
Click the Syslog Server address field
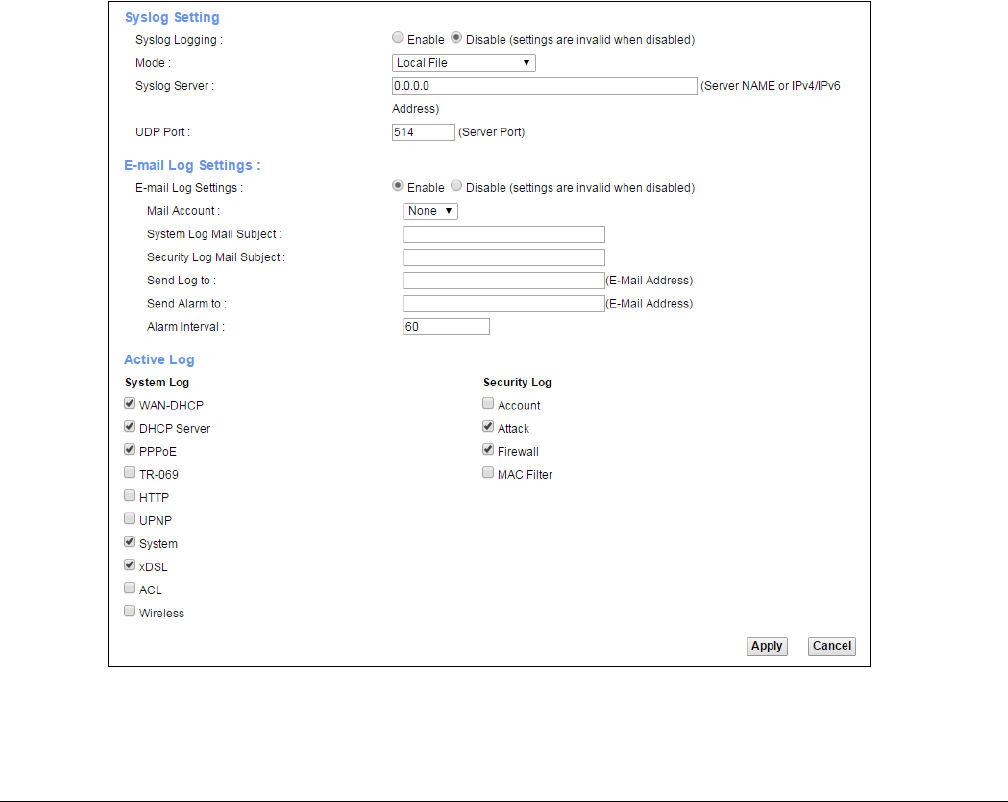click(x=544, y=86)
